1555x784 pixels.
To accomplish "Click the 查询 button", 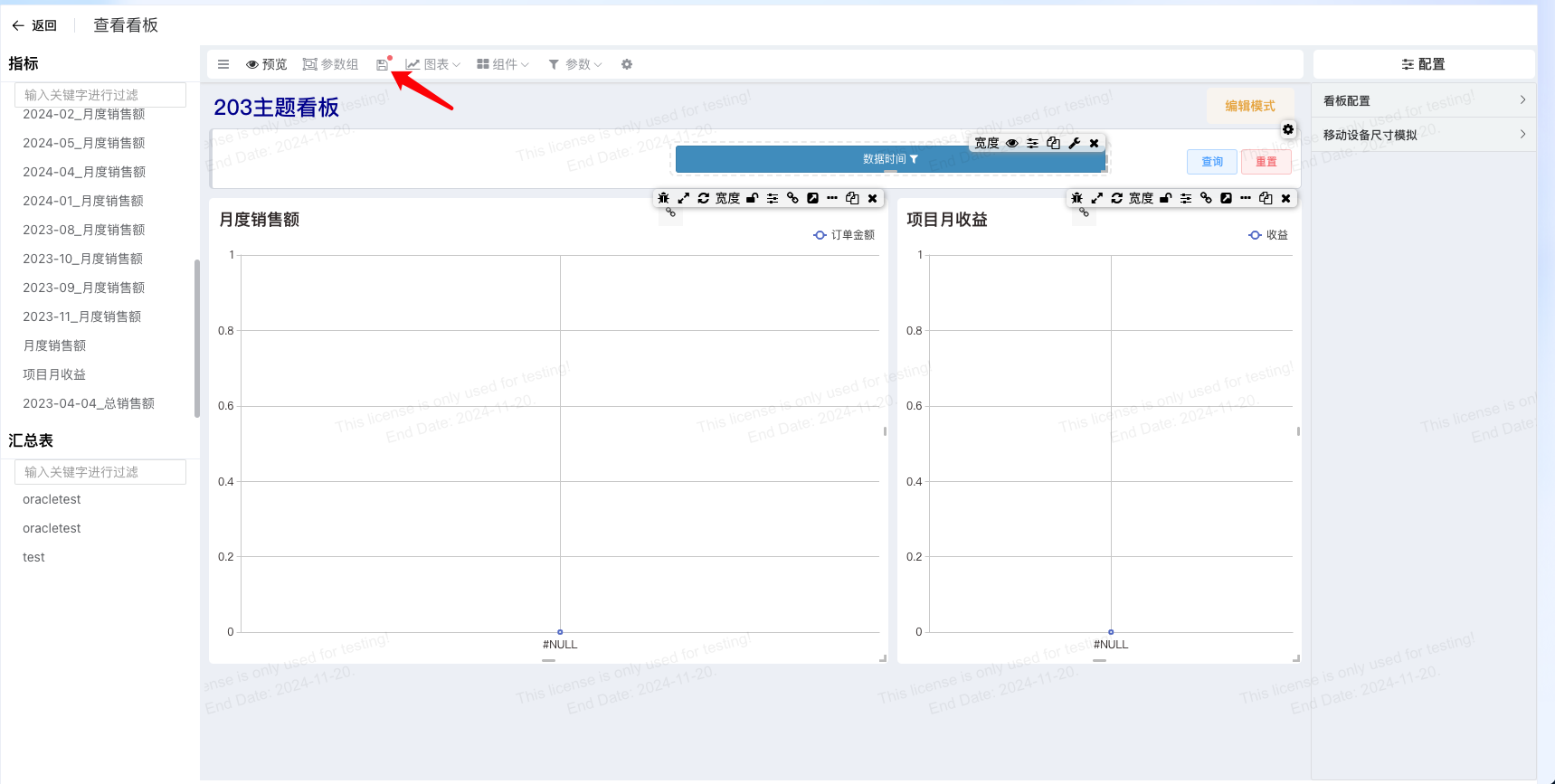I will coord(1211,162).
